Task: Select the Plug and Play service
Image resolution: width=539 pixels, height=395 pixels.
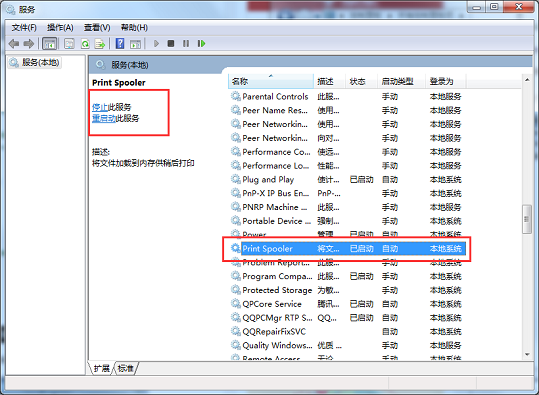Action: click(347, 179)
